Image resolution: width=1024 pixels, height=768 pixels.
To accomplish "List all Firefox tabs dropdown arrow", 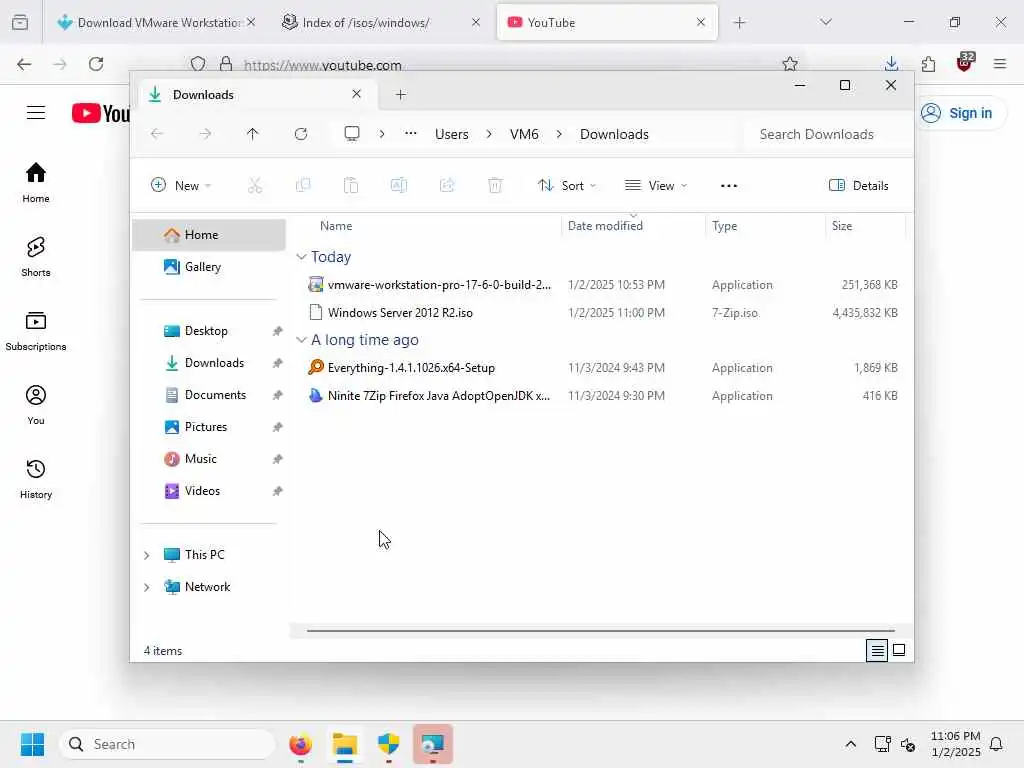I will pos(826,22).
